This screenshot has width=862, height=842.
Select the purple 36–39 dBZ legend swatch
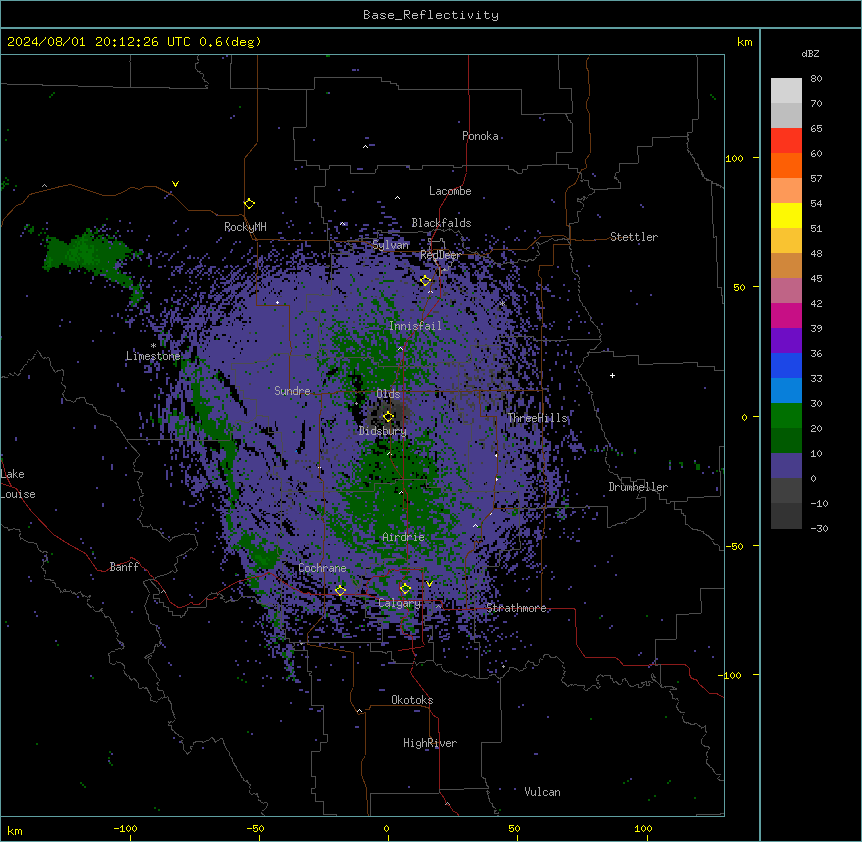786,341
